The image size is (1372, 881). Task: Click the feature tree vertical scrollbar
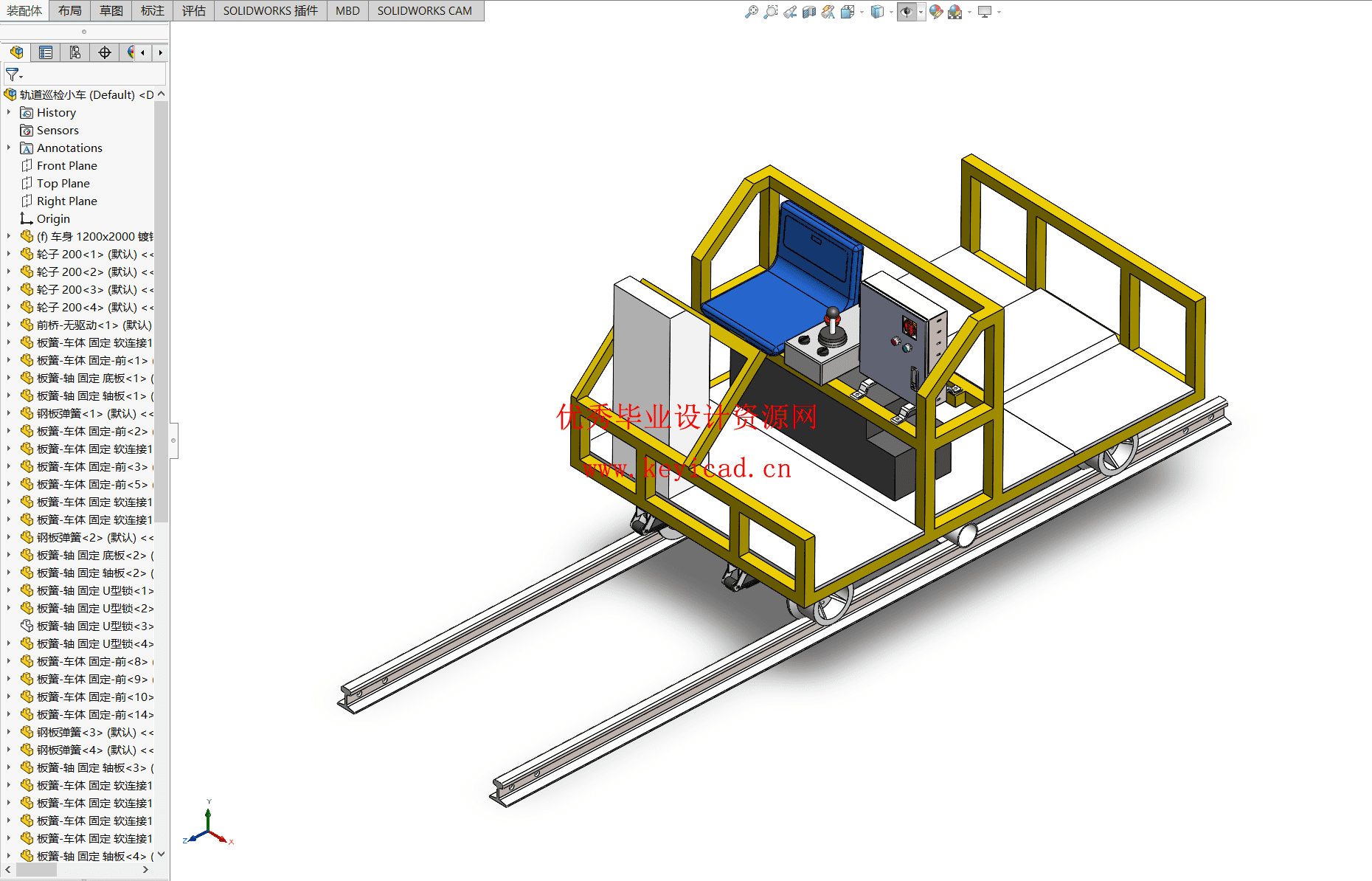[162, 310]
